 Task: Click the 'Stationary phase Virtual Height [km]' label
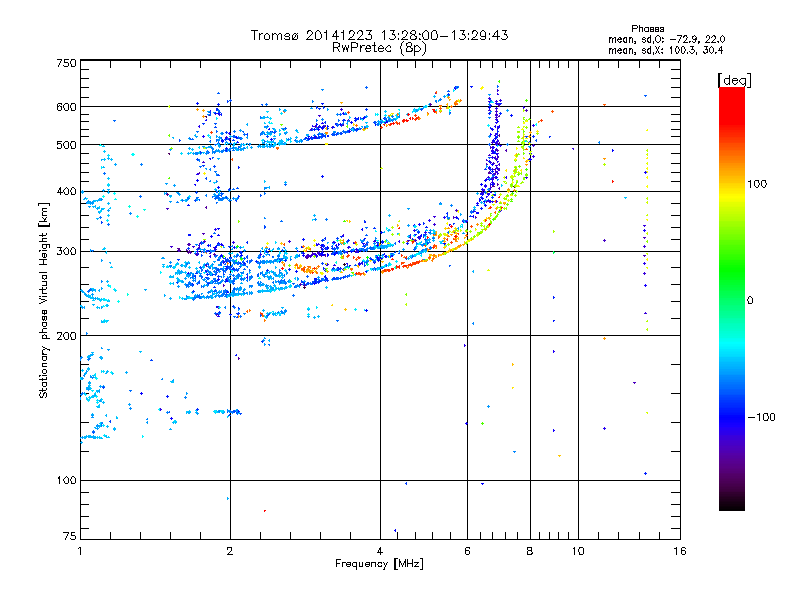44,301
